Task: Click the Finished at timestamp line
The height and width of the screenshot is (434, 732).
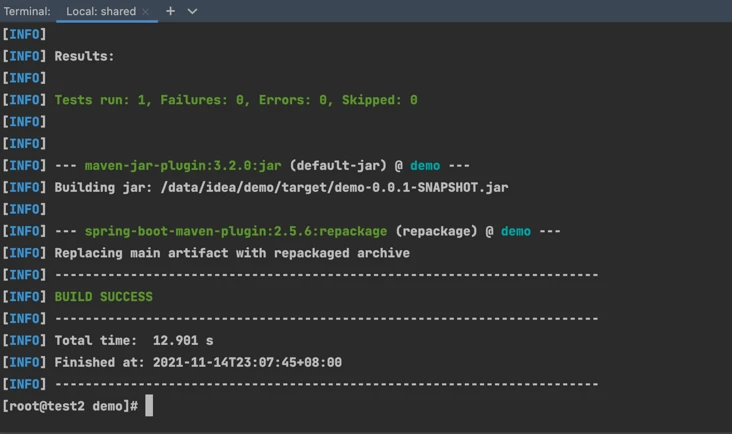Action: 198,363
